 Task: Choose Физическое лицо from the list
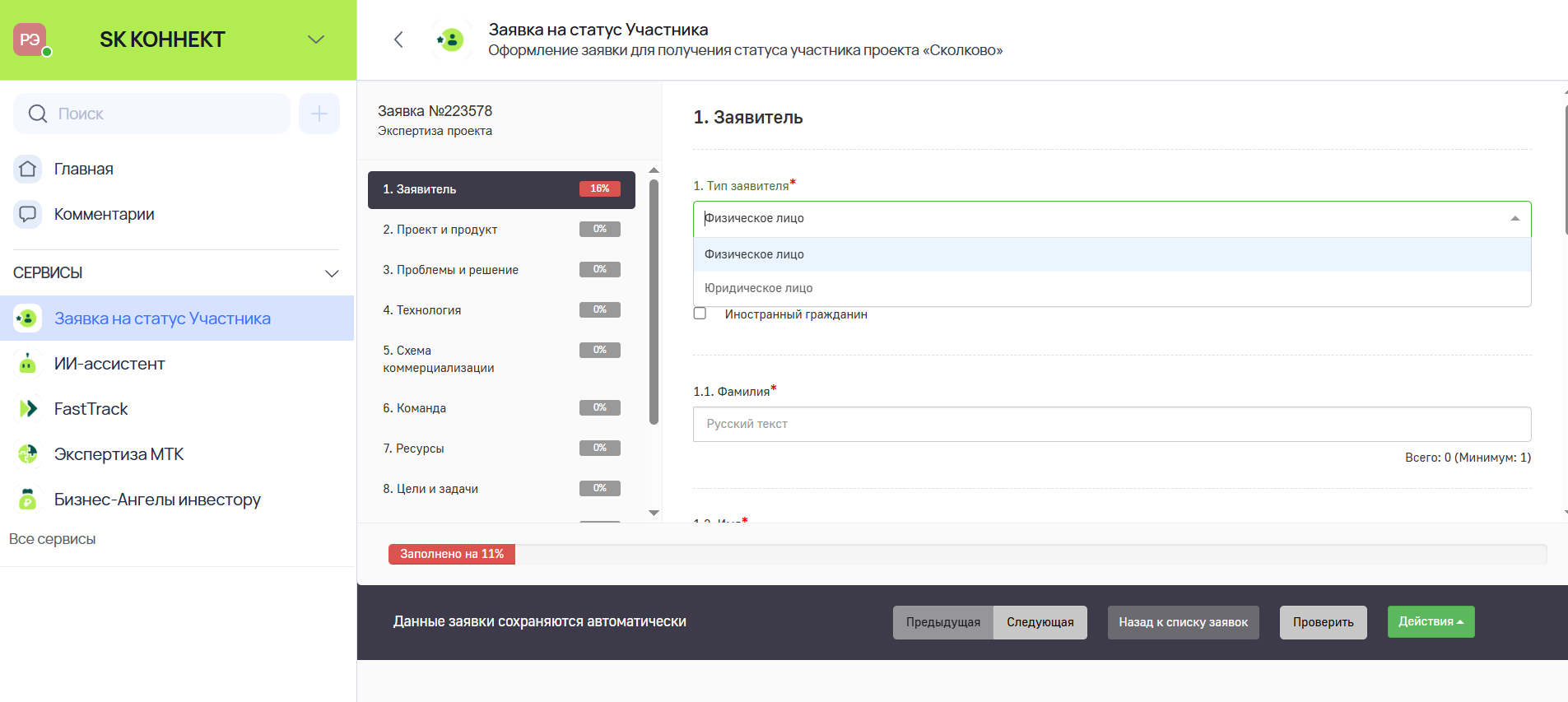[1112, 254]
